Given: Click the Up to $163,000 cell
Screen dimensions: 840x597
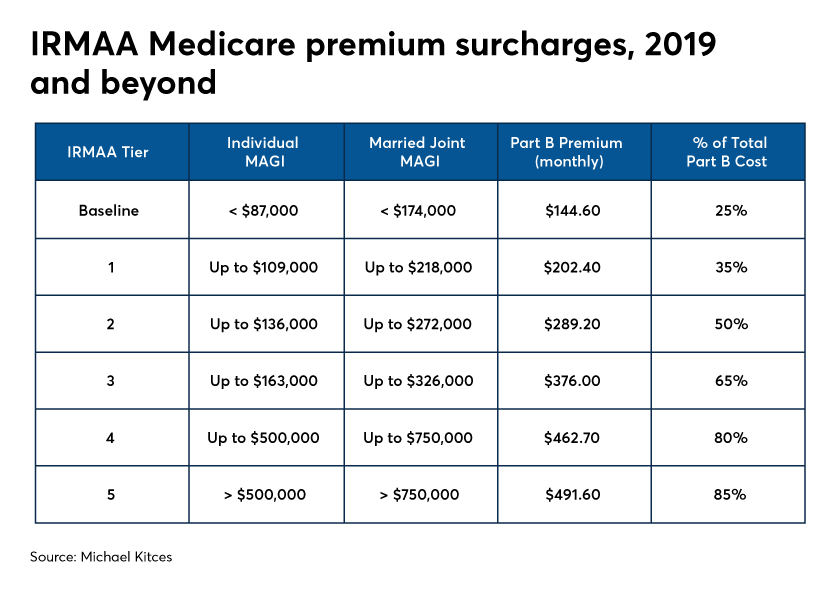Looking at the screenshot, I should point(264,381).
